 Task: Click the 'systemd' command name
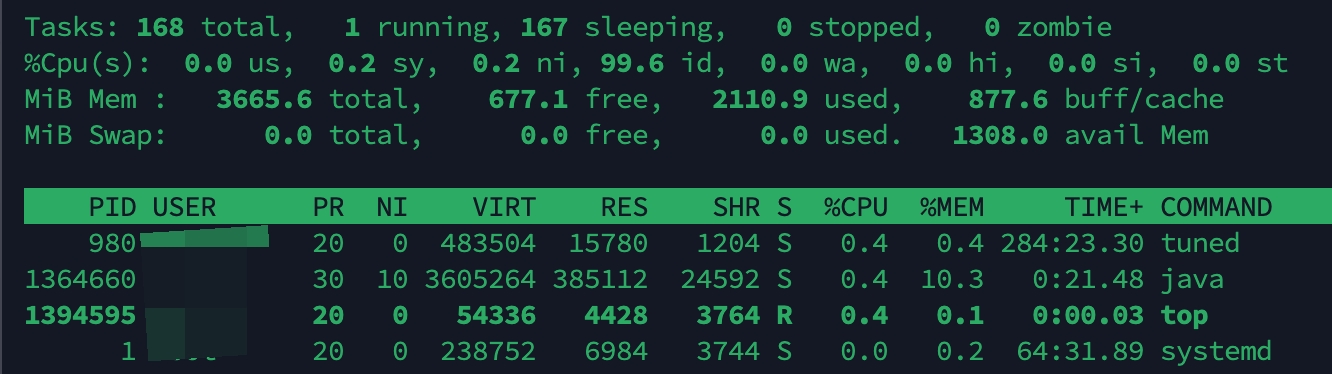coord(1216,352)
